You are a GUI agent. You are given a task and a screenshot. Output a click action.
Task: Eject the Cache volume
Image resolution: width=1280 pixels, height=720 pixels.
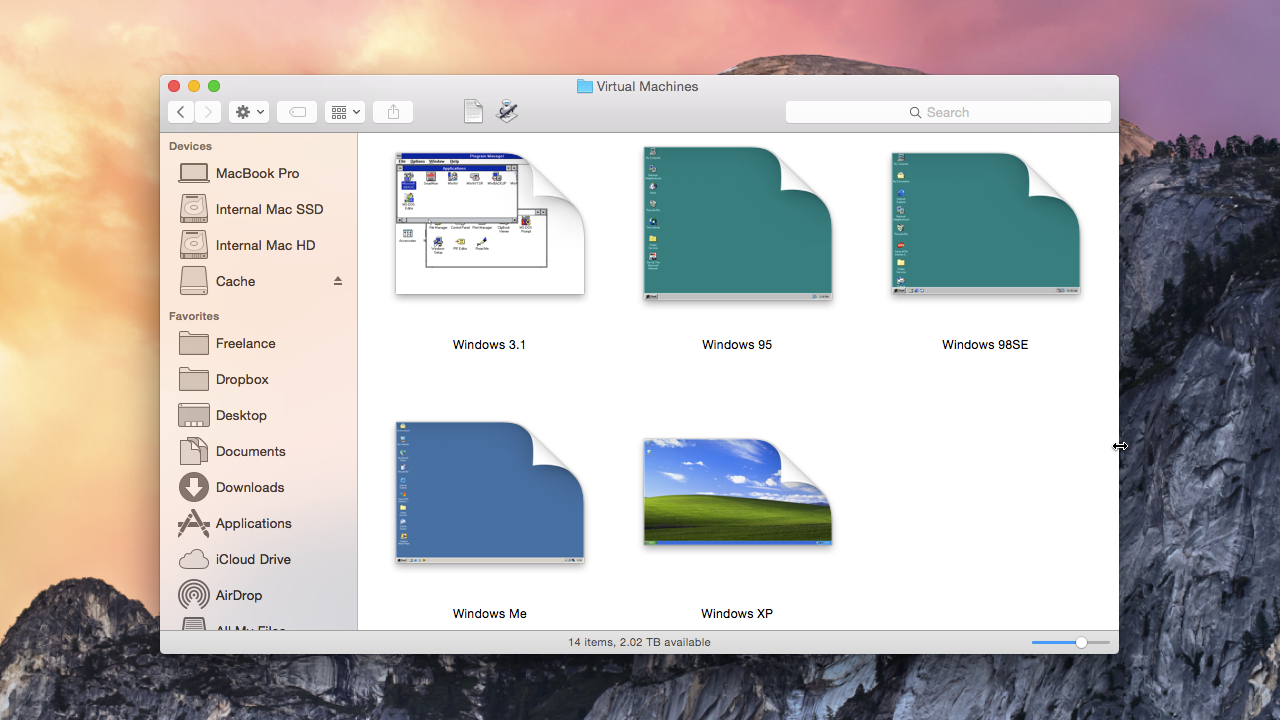(338, 281)
